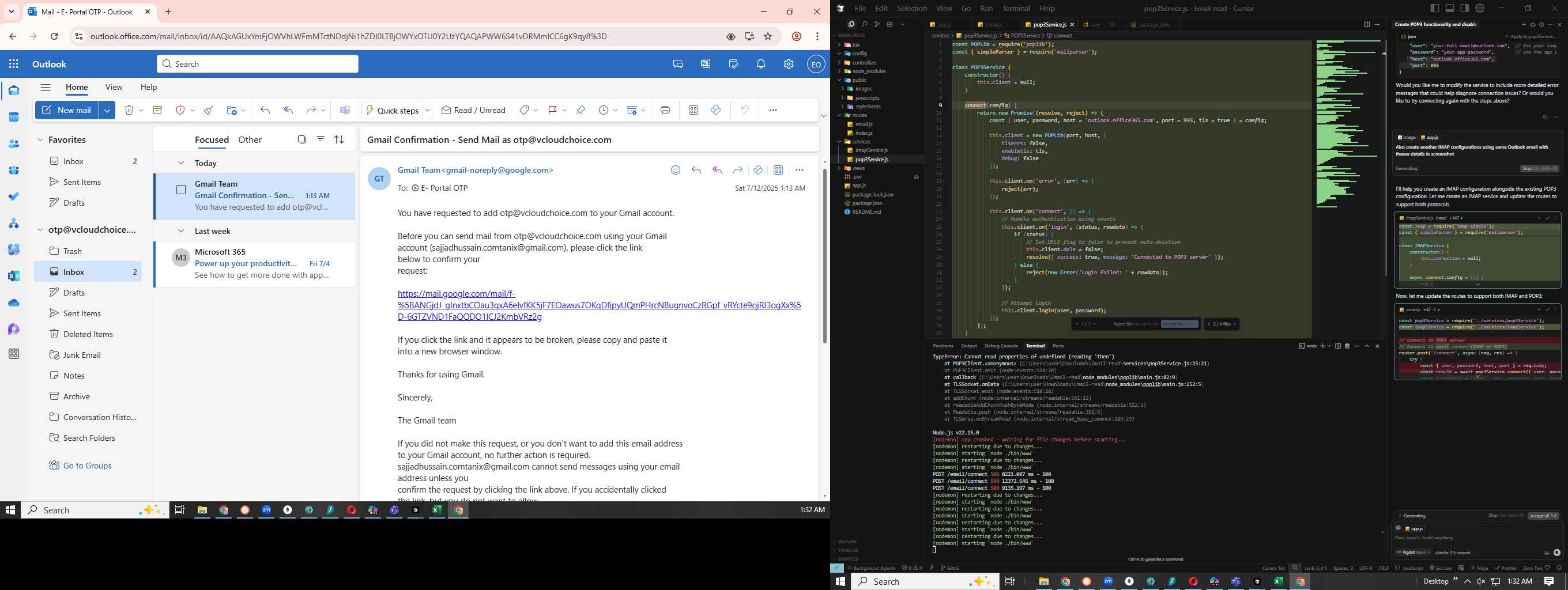This screenshot has width=1568, height=590.
Task: Click the Flag icon in Outlook toolbar
Action: [x=553, y=110]
